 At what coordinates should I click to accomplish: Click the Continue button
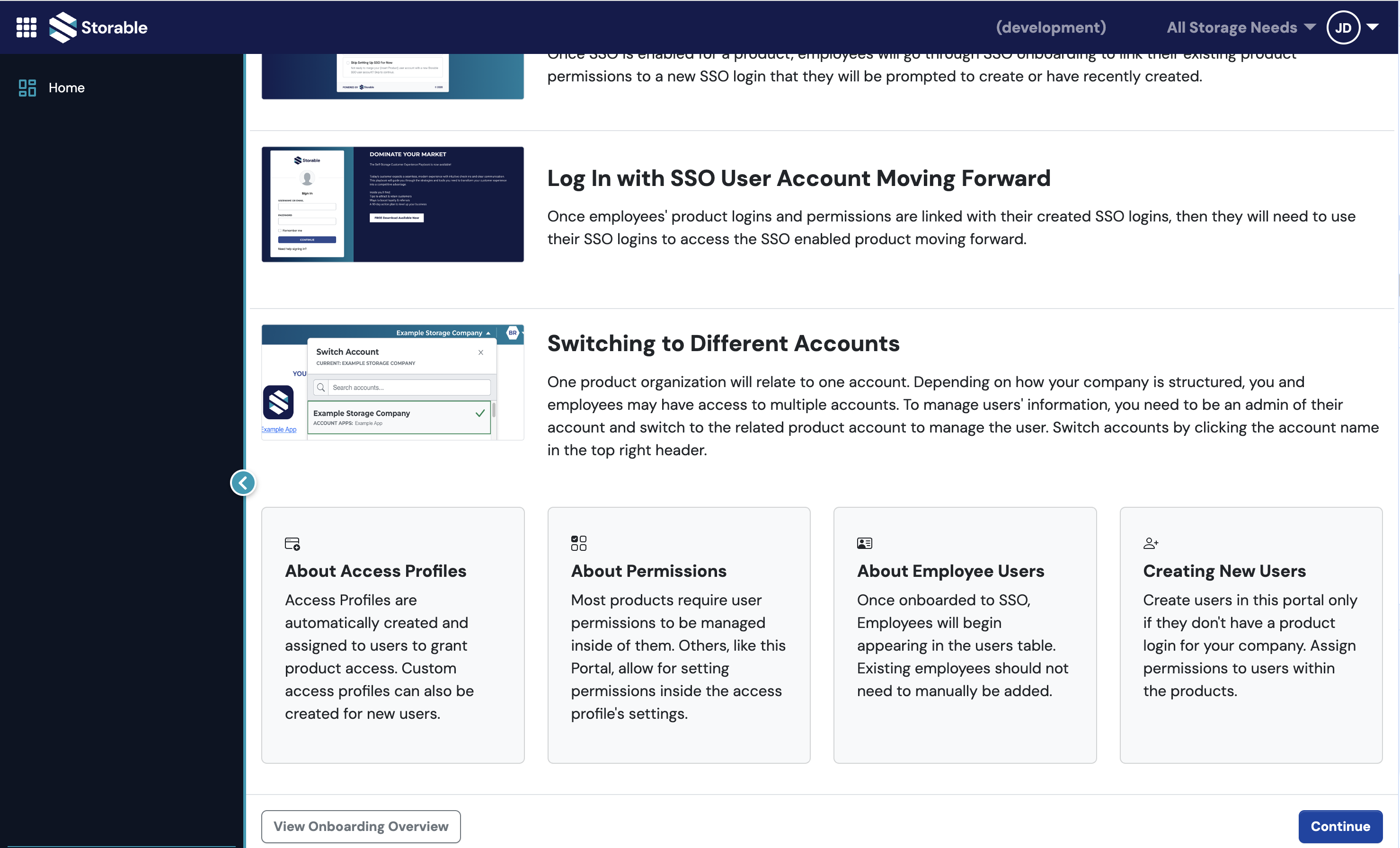[1340, 826]
